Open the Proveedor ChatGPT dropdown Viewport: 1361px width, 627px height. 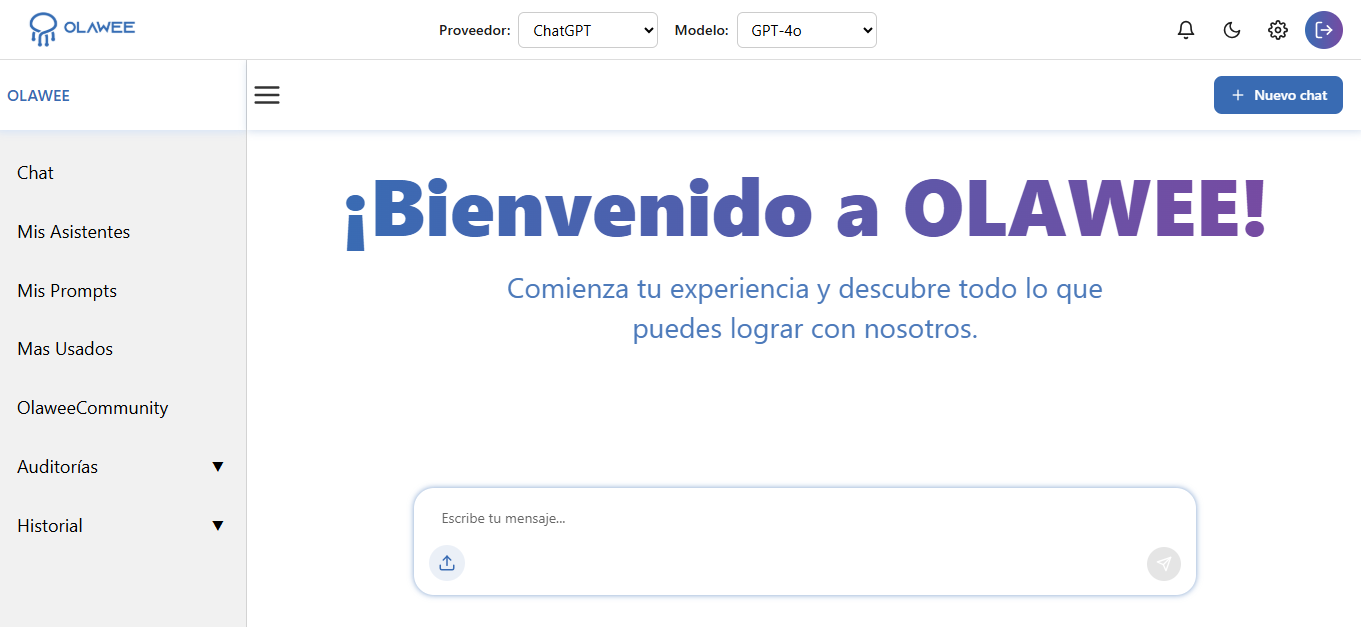[x=588, y=30]
